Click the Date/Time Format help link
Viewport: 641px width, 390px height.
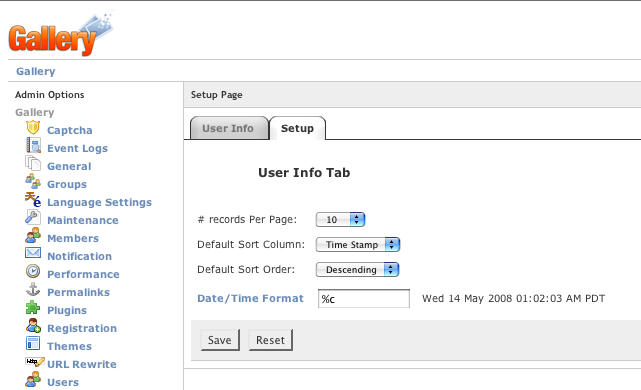(250, 298)
